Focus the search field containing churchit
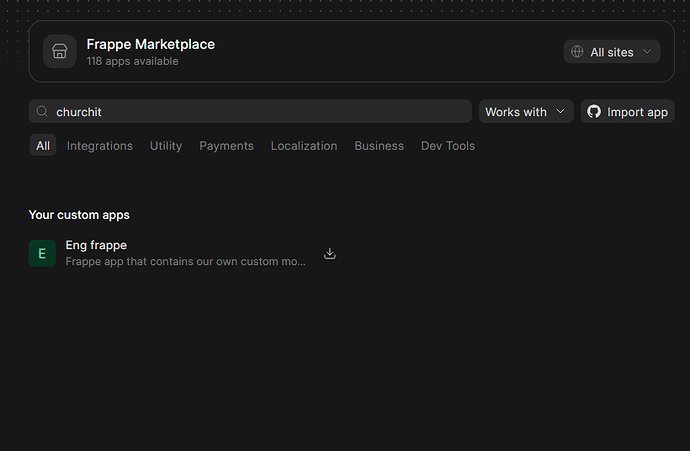Viewport: 690px width, 451px height. [x=250, y=111]
